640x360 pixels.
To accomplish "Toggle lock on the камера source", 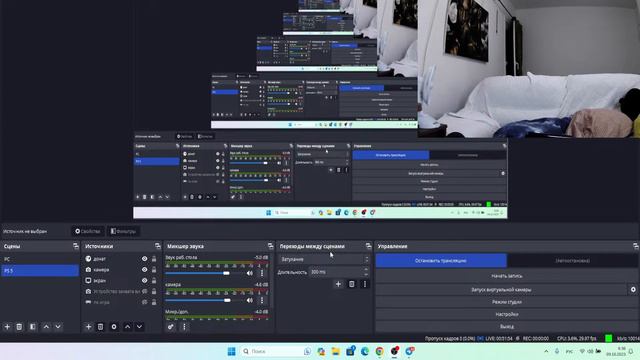I will tap(154, 270).
